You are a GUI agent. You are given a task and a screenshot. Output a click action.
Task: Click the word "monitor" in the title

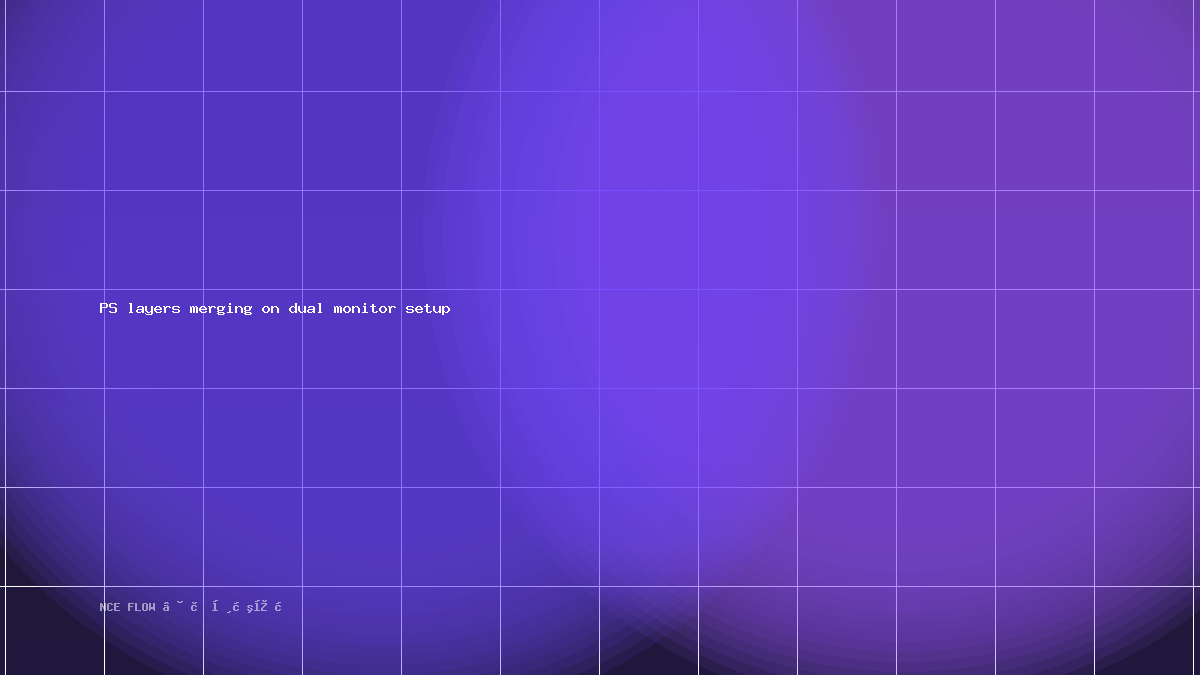click(x=365, y=308)
